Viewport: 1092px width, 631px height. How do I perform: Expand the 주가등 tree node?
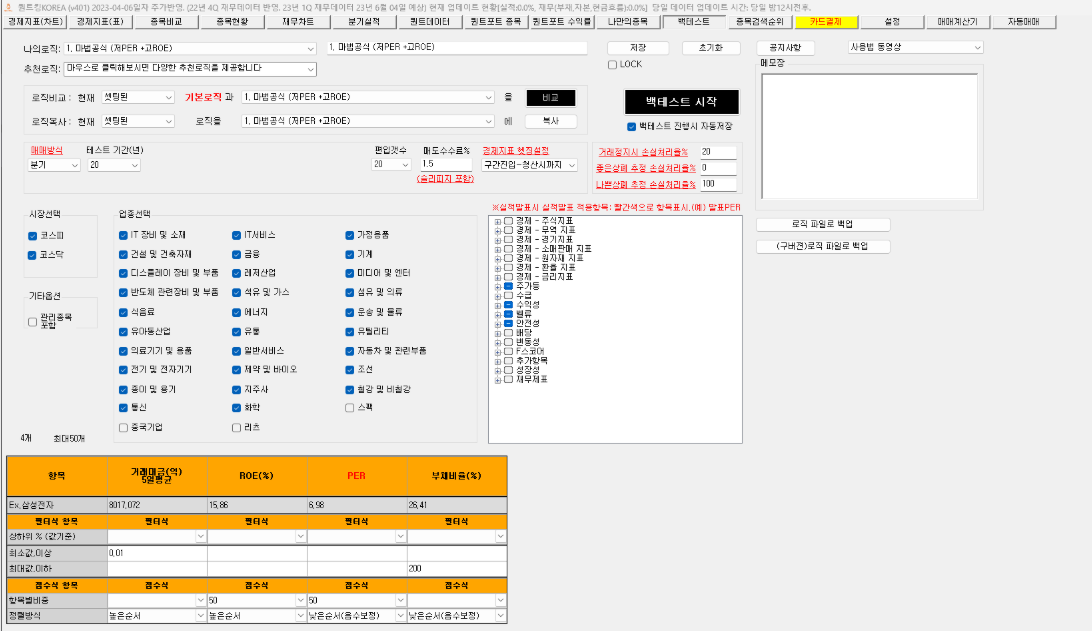point(497,287)
